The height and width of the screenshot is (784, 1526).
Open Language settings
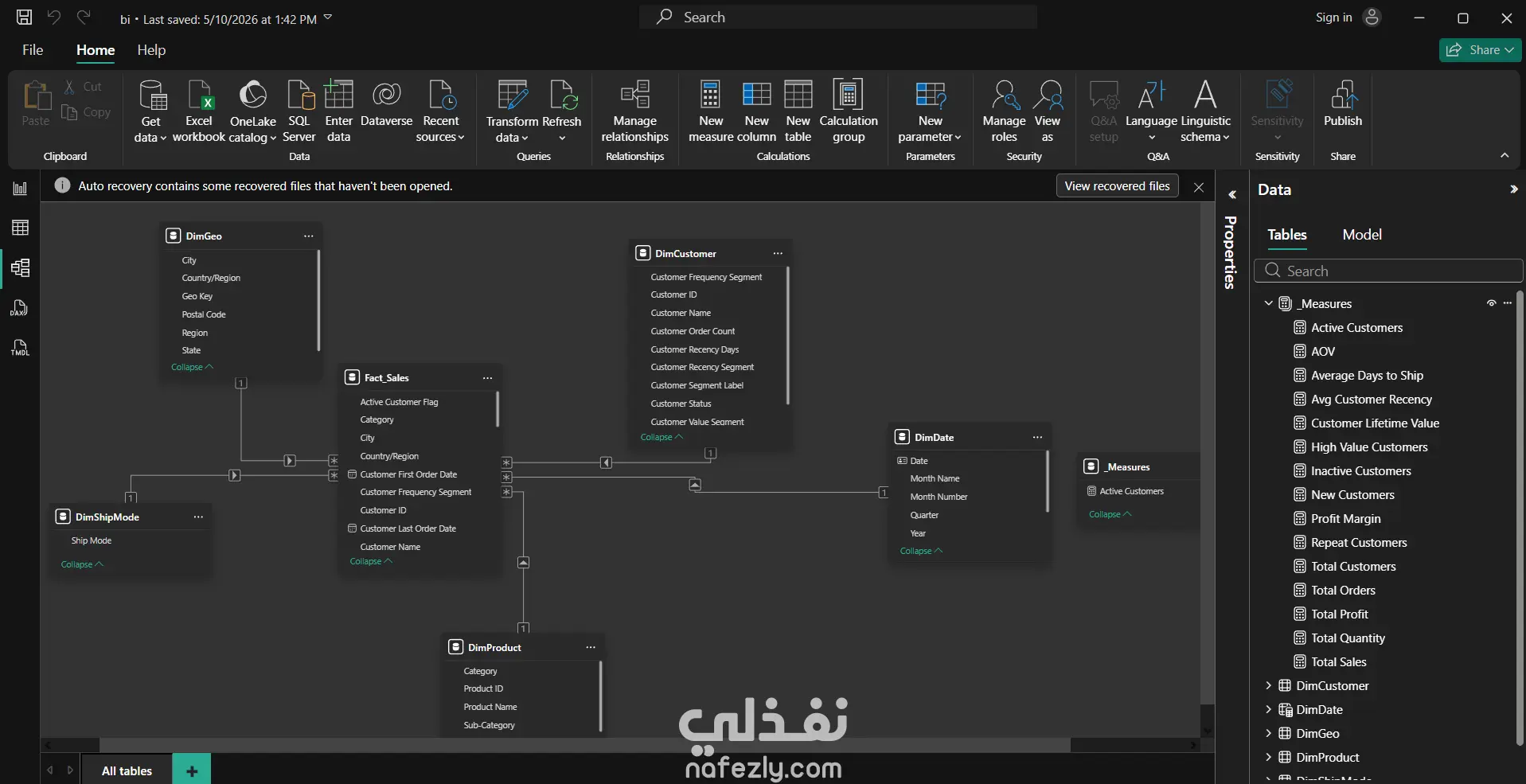[x=1151, y=111]
